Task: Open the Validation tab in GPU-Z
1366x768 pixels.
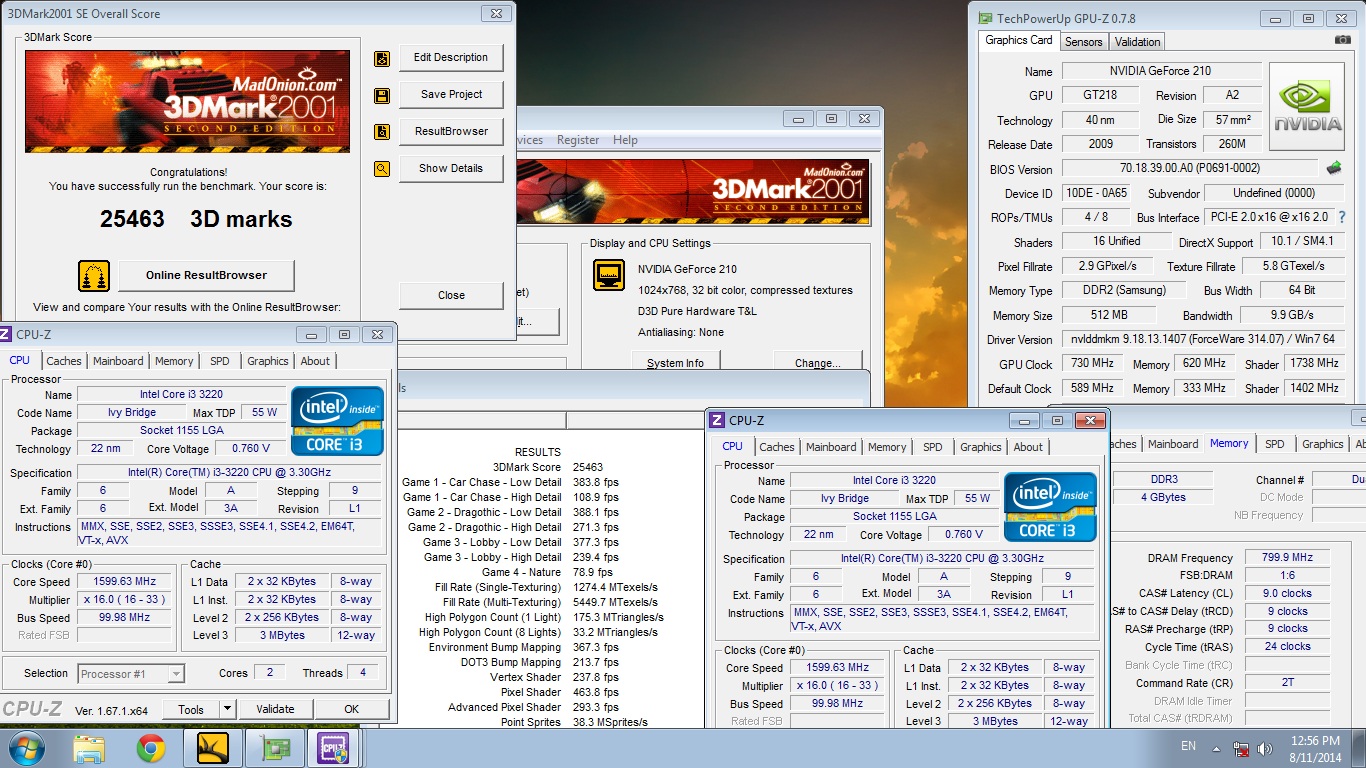Action: (1137, 42)
